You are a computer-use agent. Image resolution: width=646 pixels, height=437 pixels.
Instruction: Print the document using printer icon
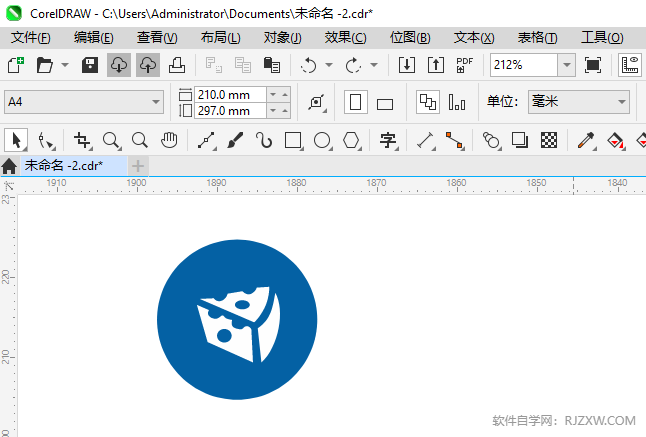[x=177, y=65]
